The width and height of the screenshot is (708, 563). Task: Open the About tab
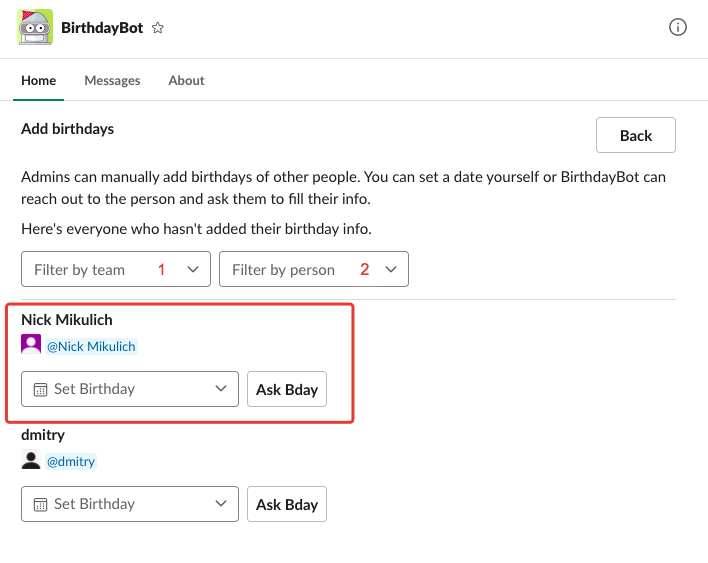point(186,80)
